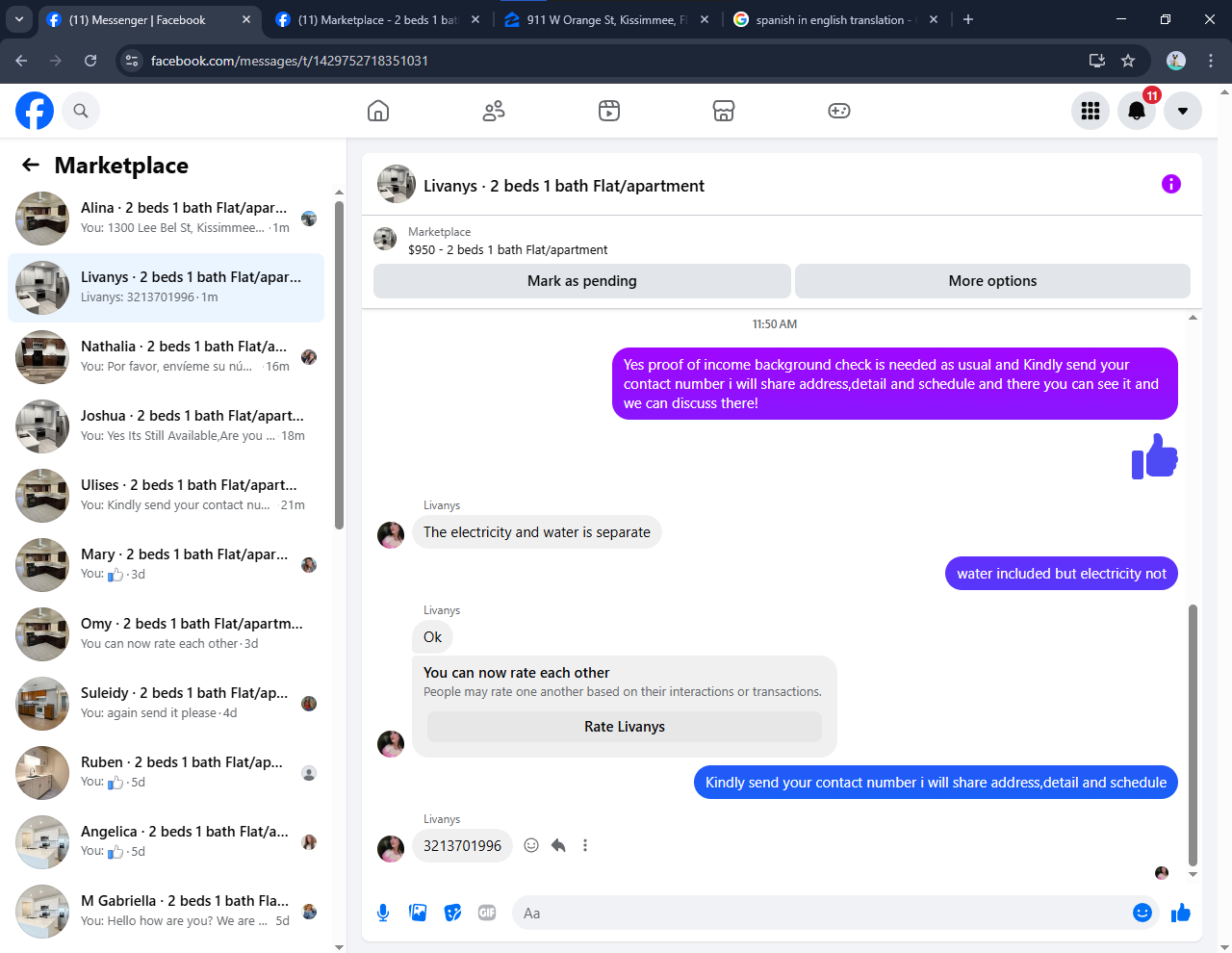This screenshot has height=953, width=1232.
Task: Click Livanys's avatar next to 3213701996
Action: point(391,849)
